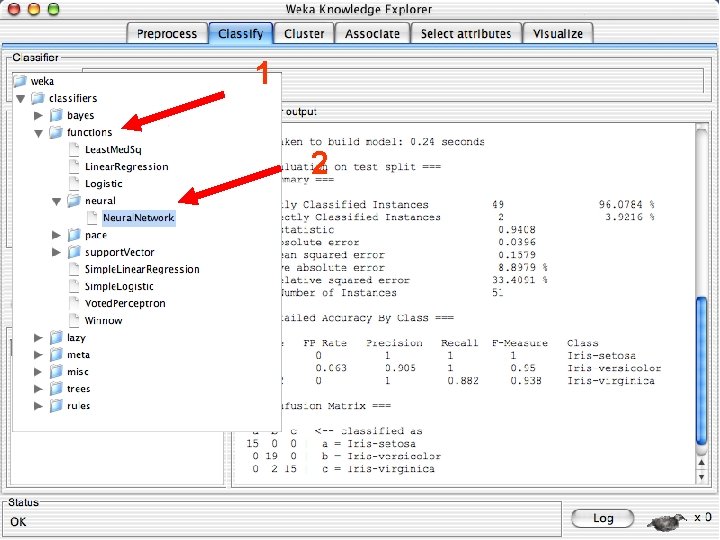Go to the Associate tab
This screenshot has width=720, height=540.
coord(372,34)
